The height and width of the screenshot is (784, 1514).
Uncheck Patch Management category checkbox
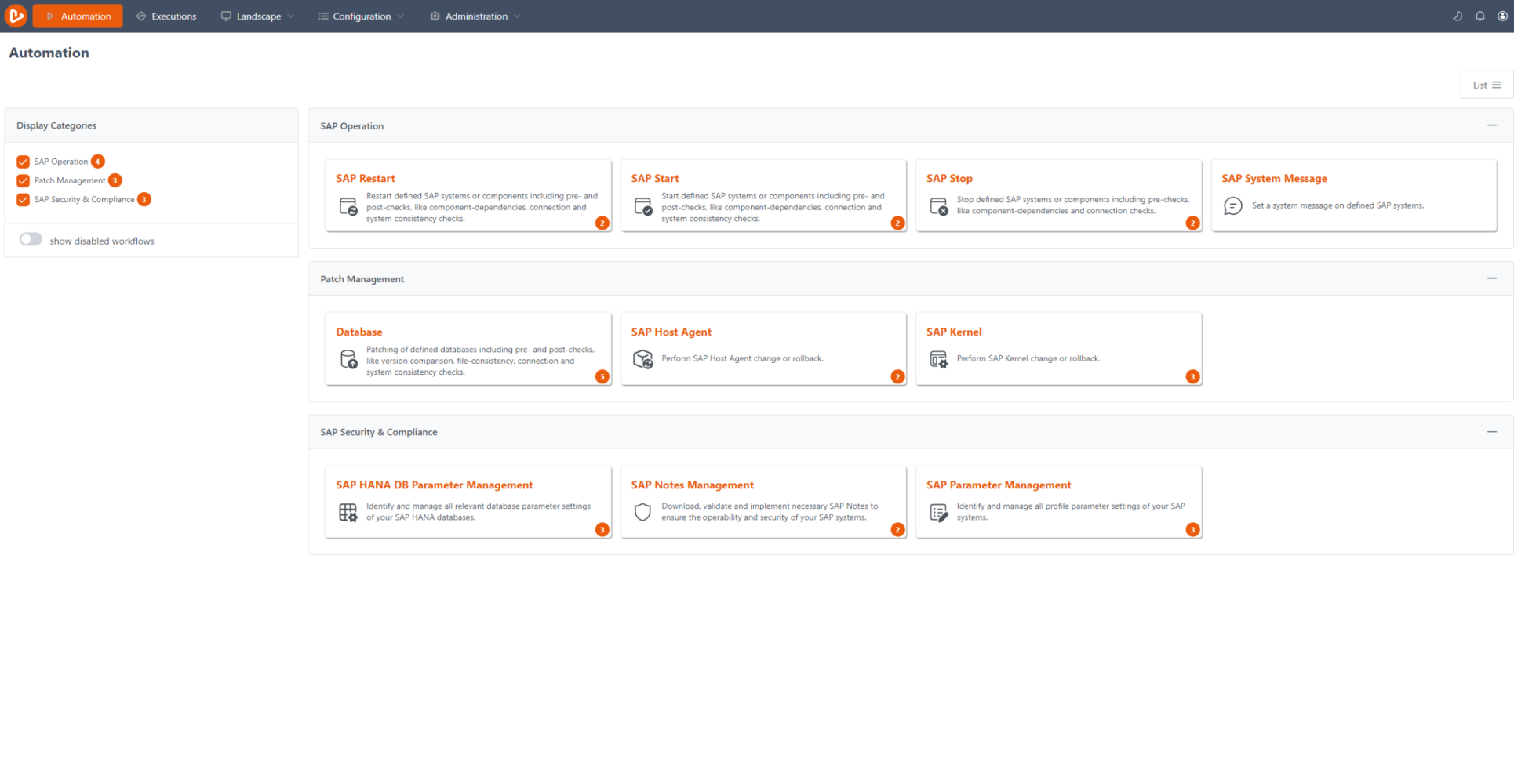click(x=23, y=180)
